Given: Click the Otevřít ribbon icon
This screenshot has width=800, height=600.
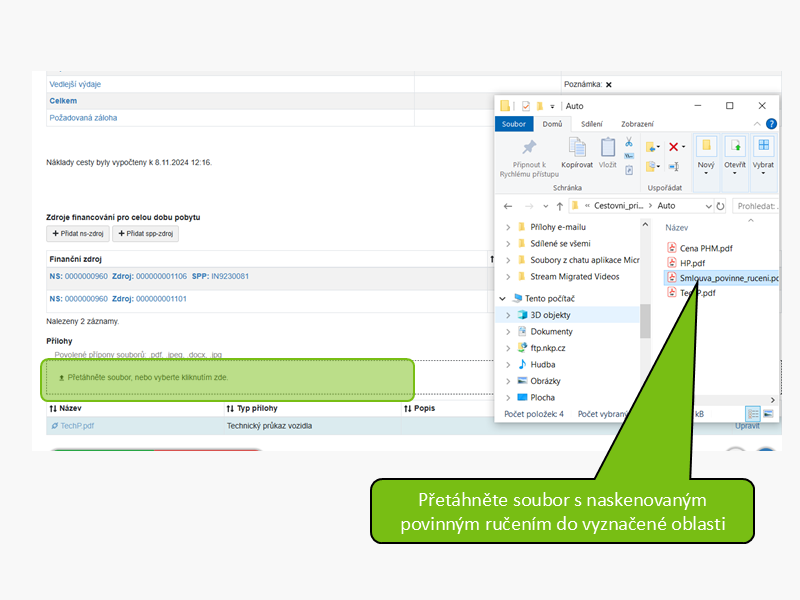Looking at the screenshot, I should 735,146.
